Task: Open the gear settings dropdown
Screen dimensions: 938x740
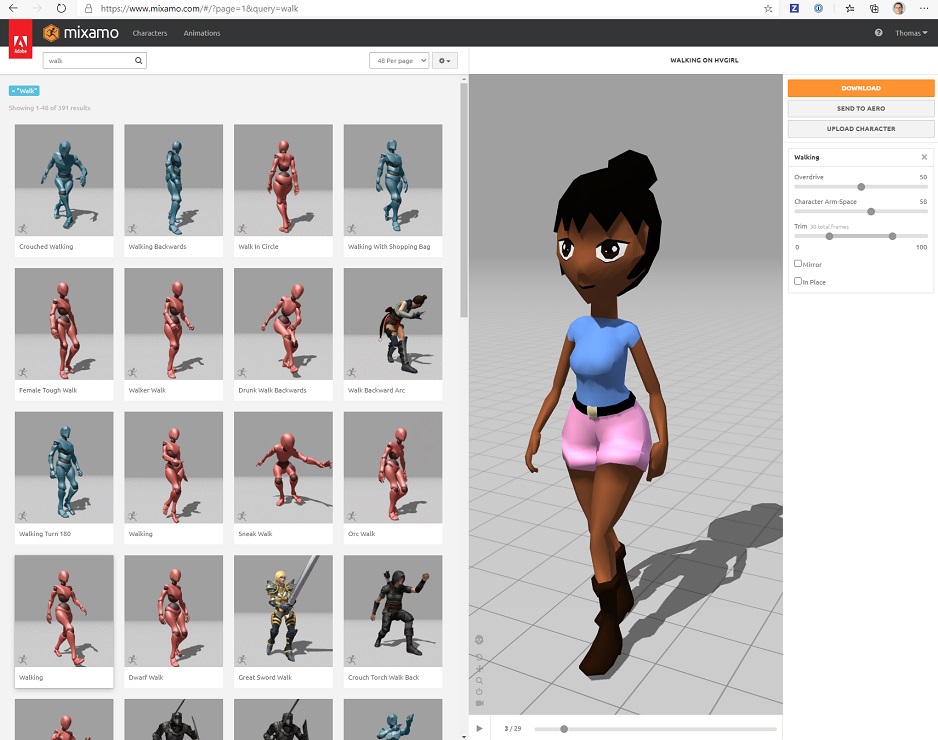Action: (x=445, y=61)
